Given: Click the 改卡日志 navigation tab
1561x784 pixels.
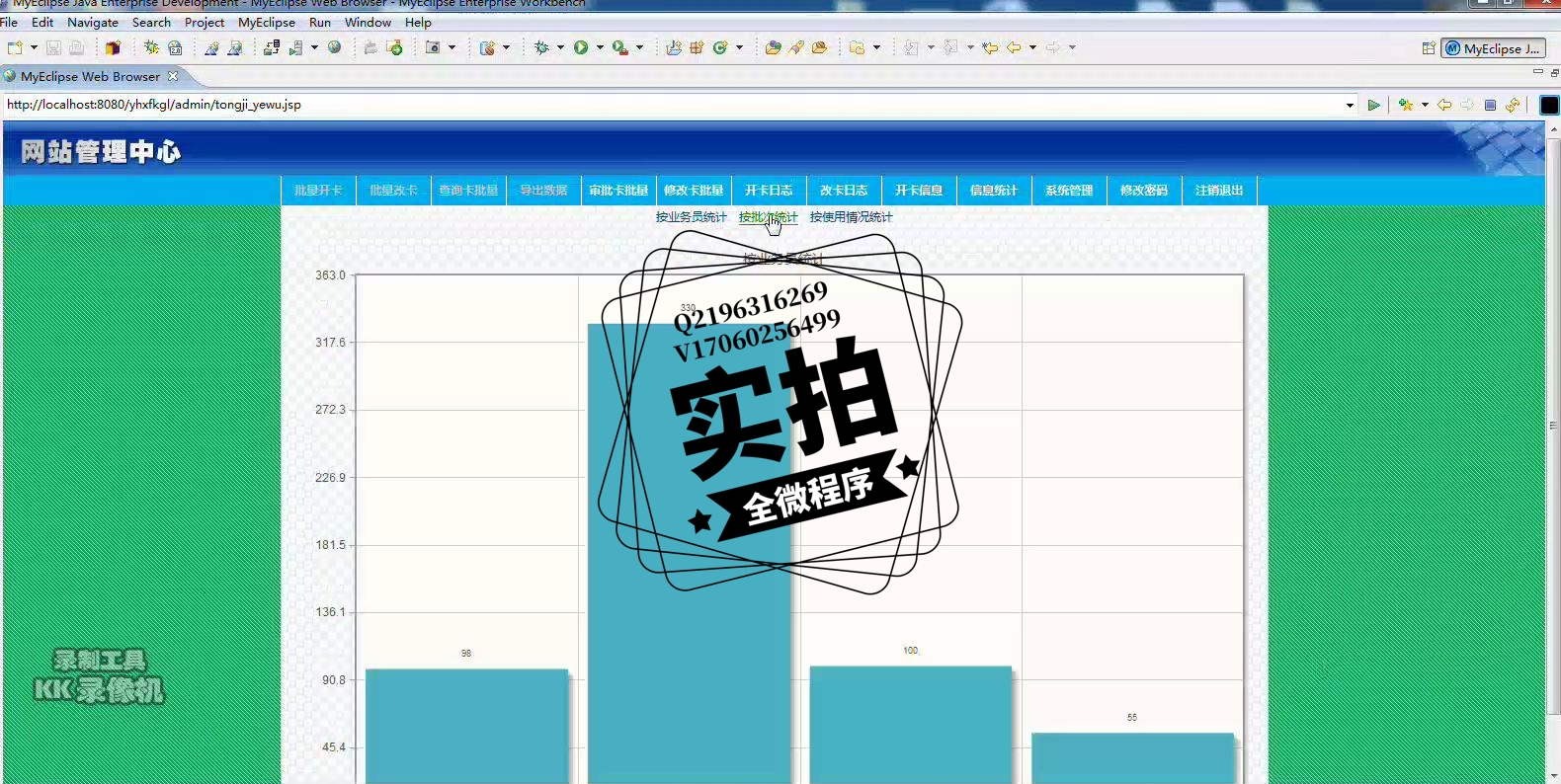Looking at the screenshot, I should (844, 191).
